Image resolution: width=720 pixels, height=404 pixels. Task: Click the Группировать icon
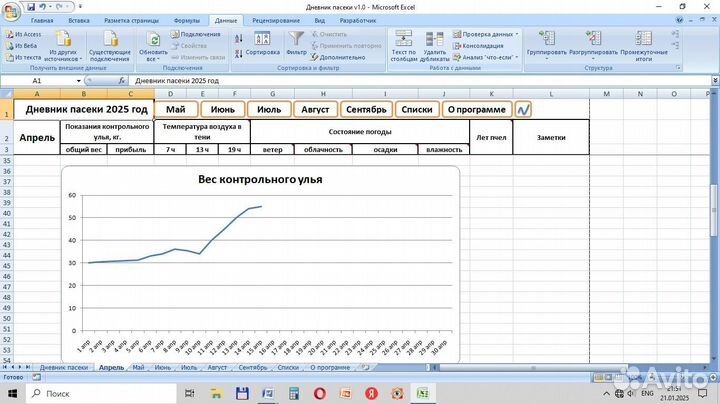546,43
